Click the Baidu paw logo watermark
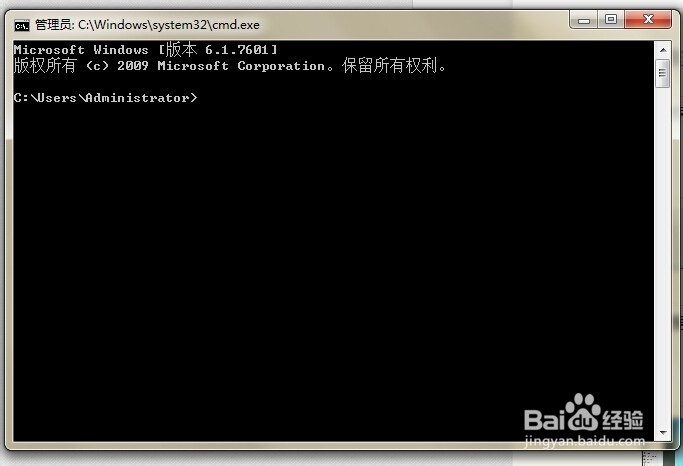The height and width of the screenshot is (466, 683). point(583,412)
